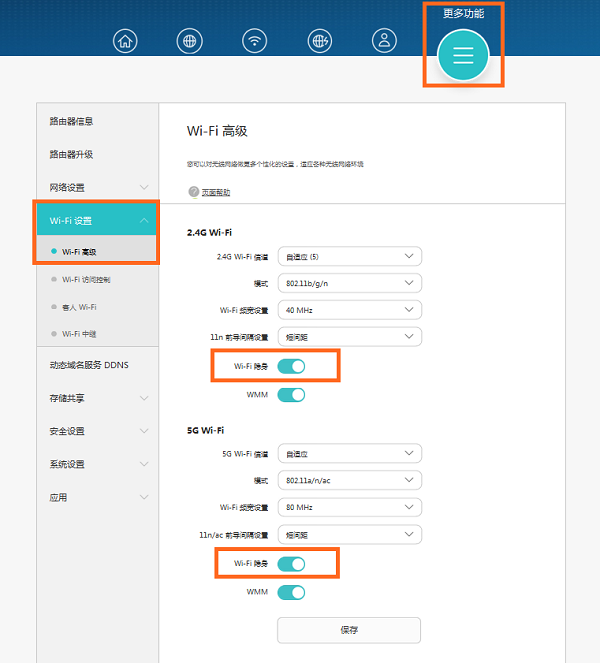
Task: Click the 页面帮助 question mark icon
Action: 193,192
